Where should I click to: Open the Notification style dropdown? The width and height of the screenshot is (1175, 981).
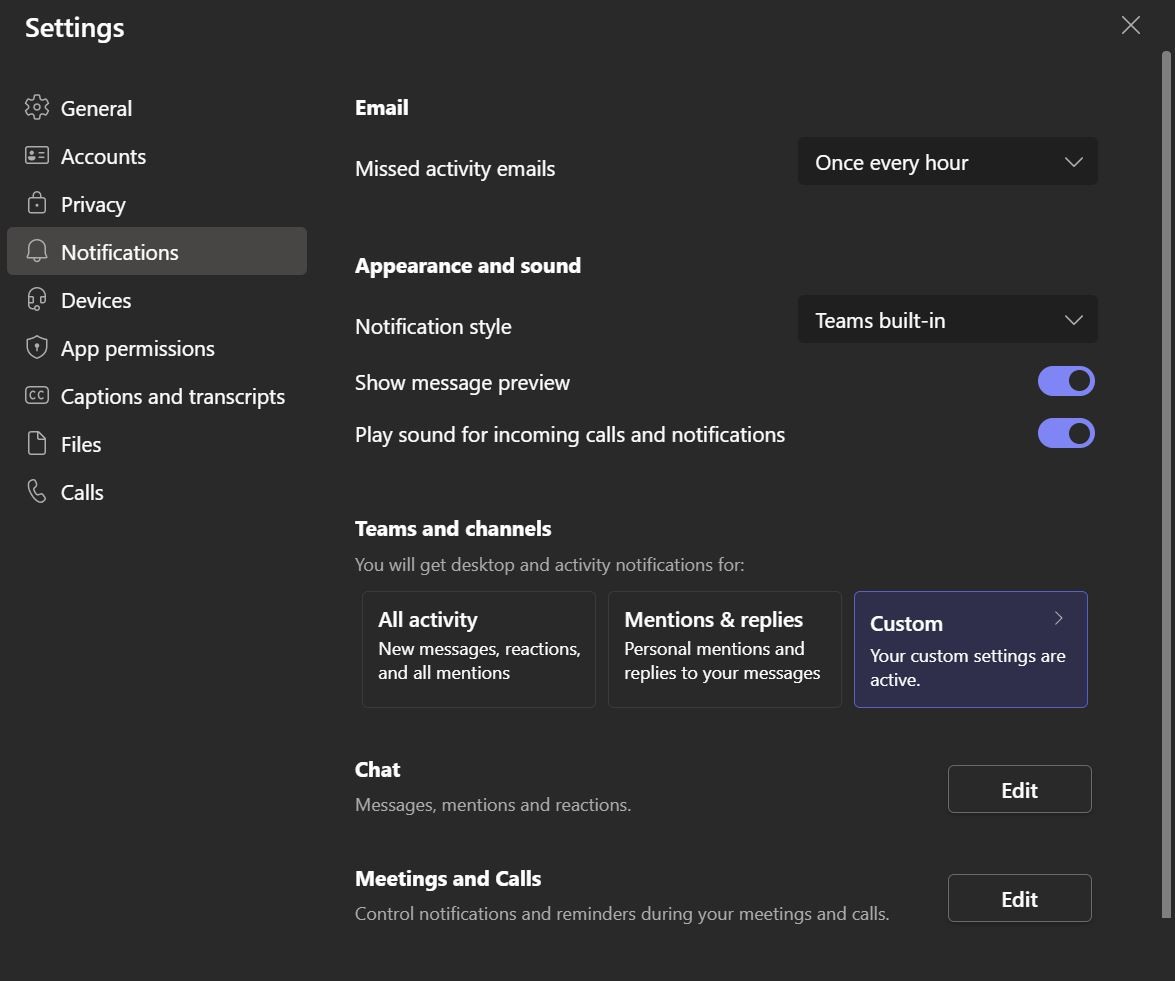coord(946,319)
